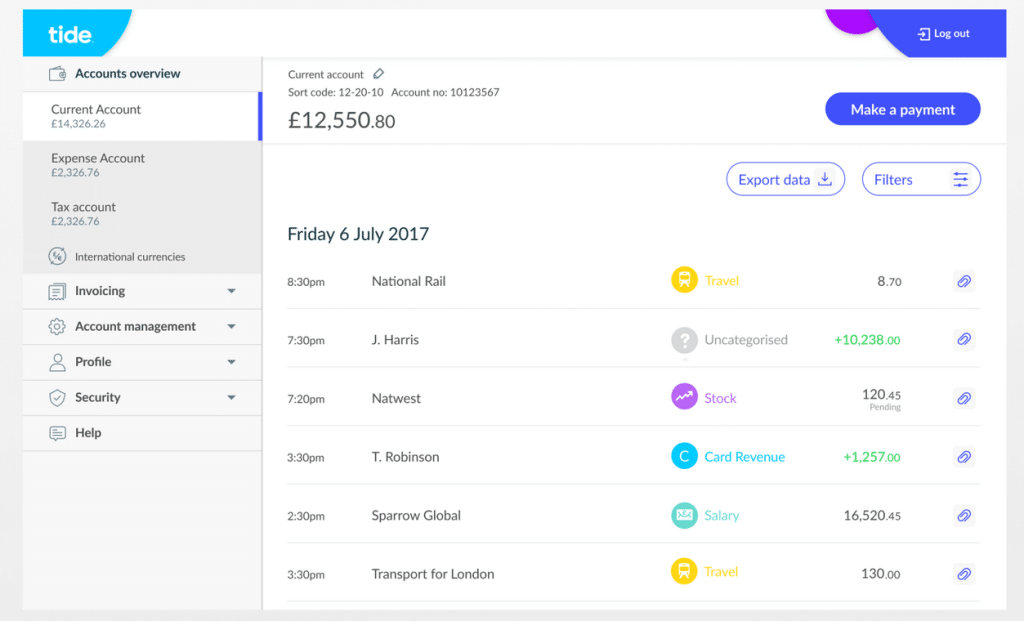Expand the Account management section
The width and height of the screenshot is (1024, 621).
(140, 326)
